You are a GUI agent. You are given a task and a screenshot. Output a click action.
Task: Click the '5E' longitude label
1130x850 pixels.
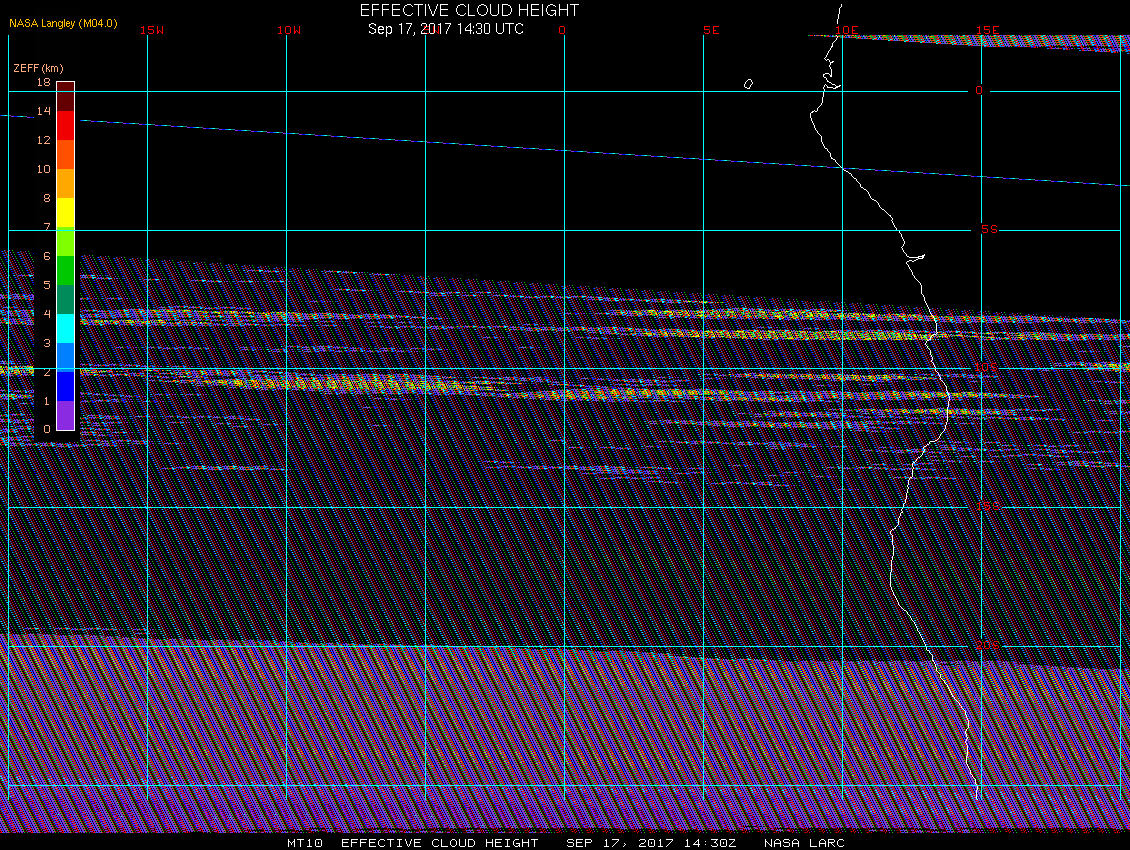point(711,30)
